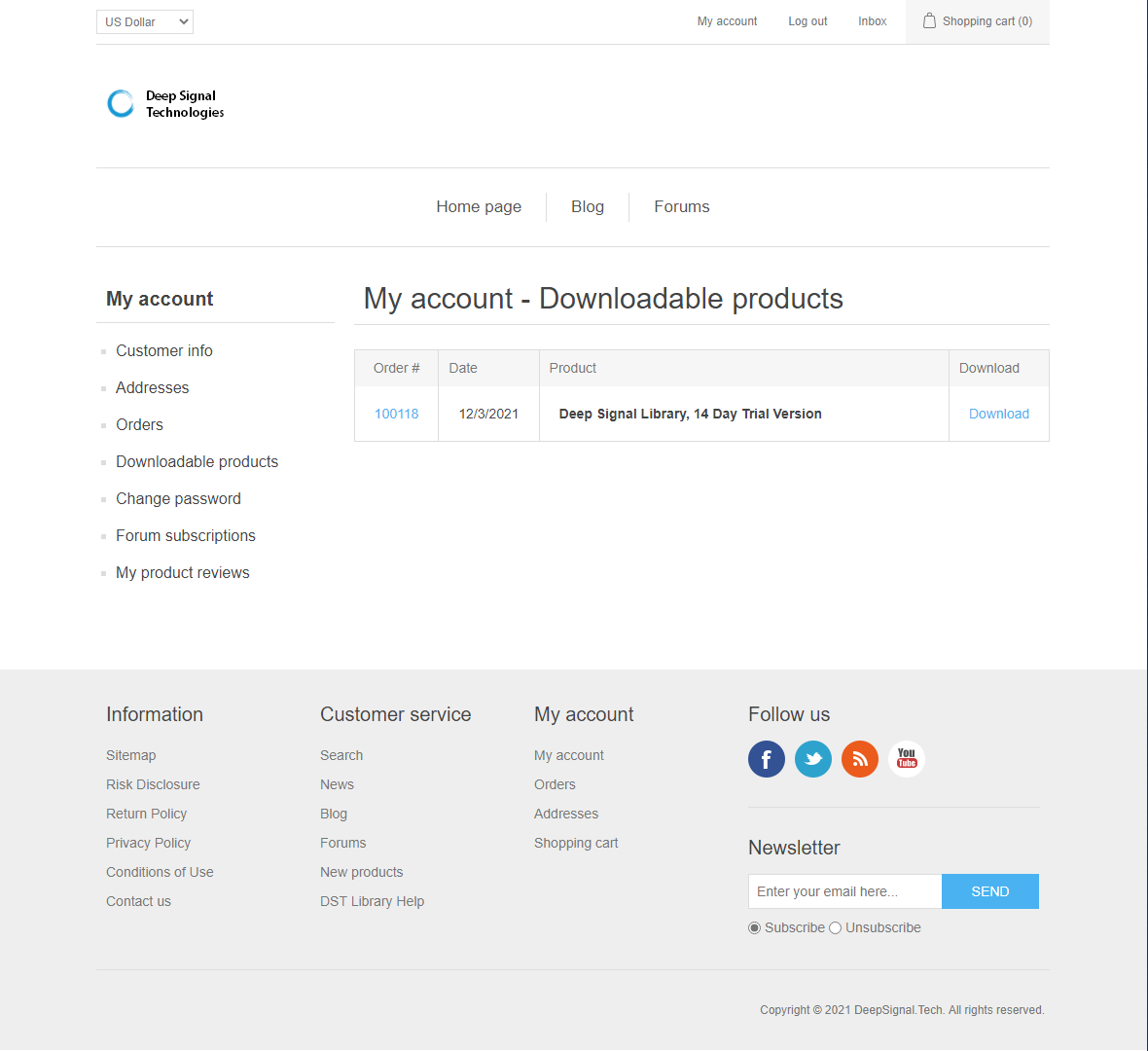This screenshot has height=1051, width=1148.
Task: Click the newsletter email input field
Action: tap(844, 891)
